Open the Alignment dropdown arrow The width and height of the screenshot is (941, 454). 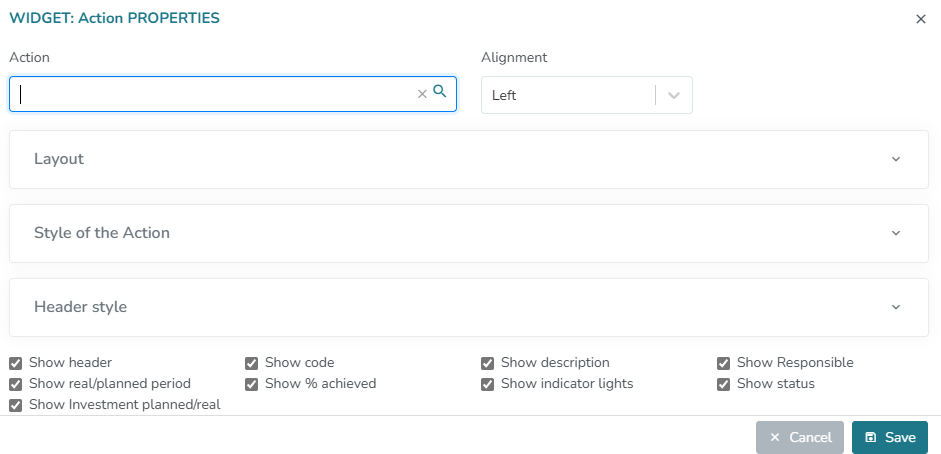tap(674, 96)
